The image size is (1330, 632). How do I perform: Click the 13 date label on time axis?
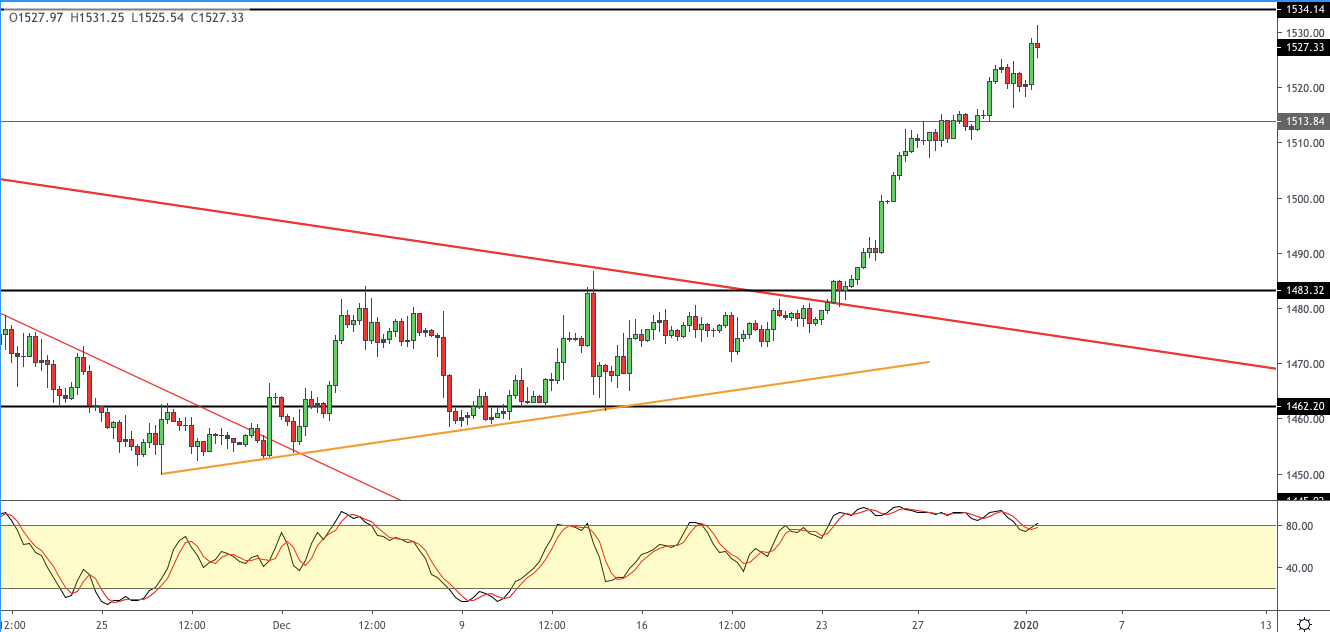point(1267,624)
